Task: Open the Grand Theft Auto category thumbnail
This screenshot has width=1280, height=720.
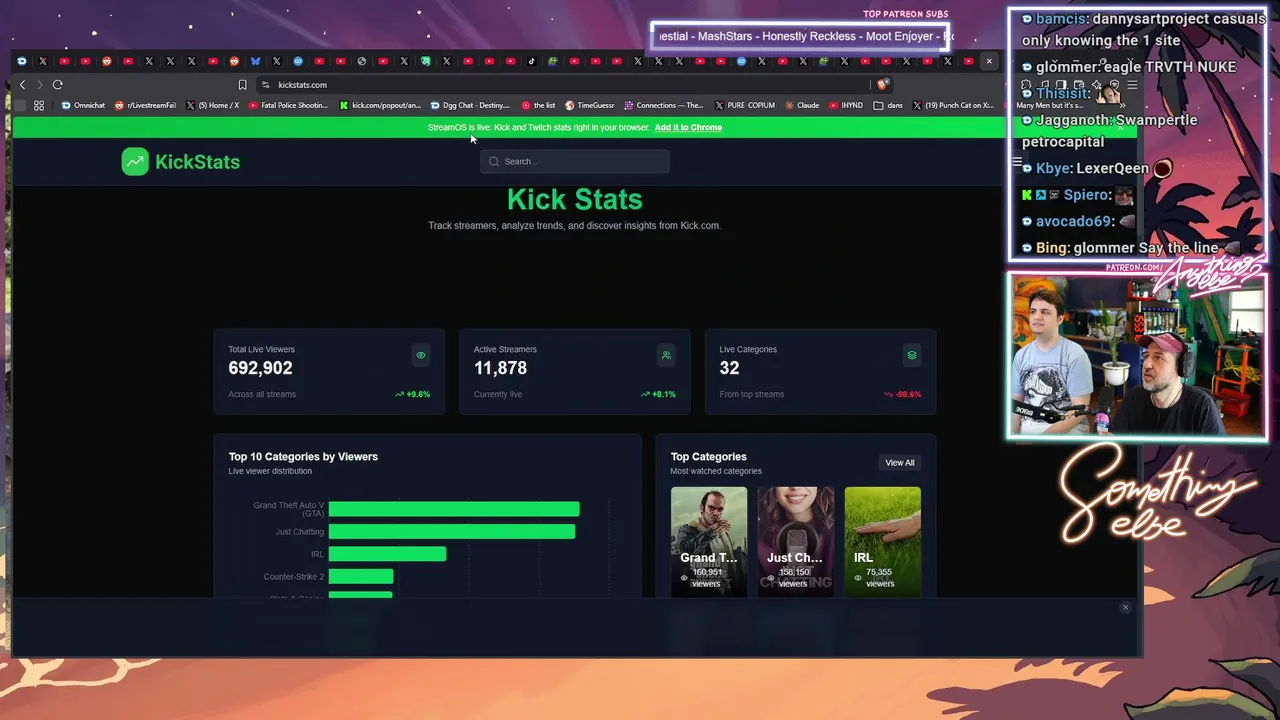Action: point(709,541)
